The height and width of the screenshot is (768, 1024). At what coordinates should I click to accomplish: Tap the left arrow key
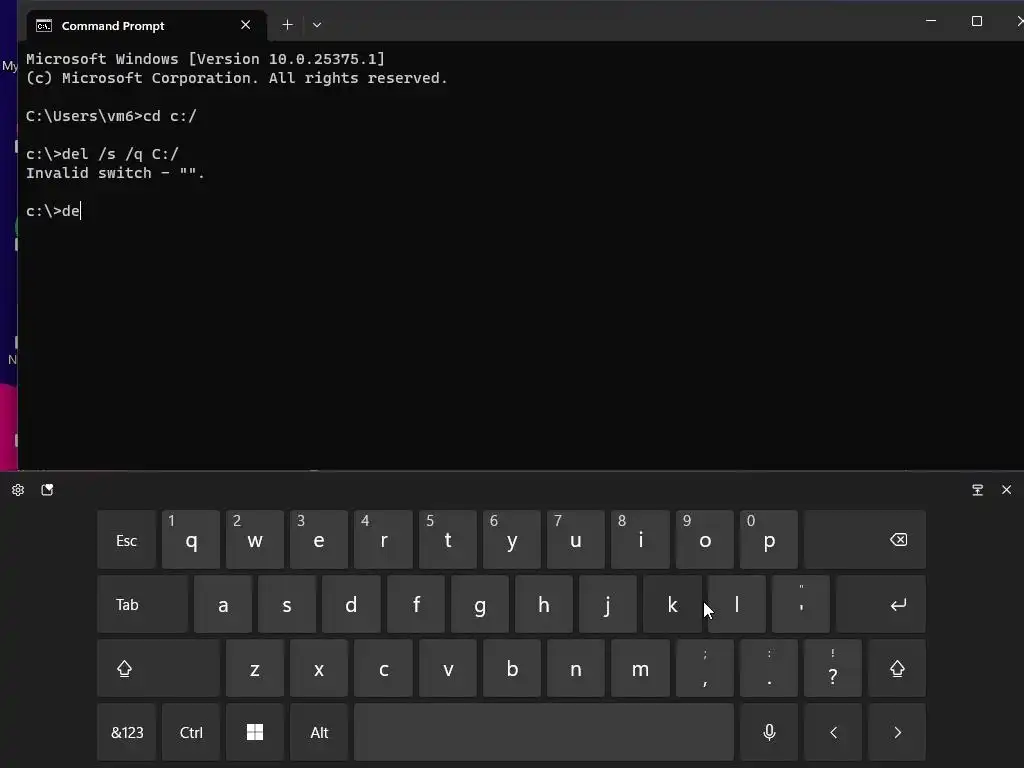833,732
